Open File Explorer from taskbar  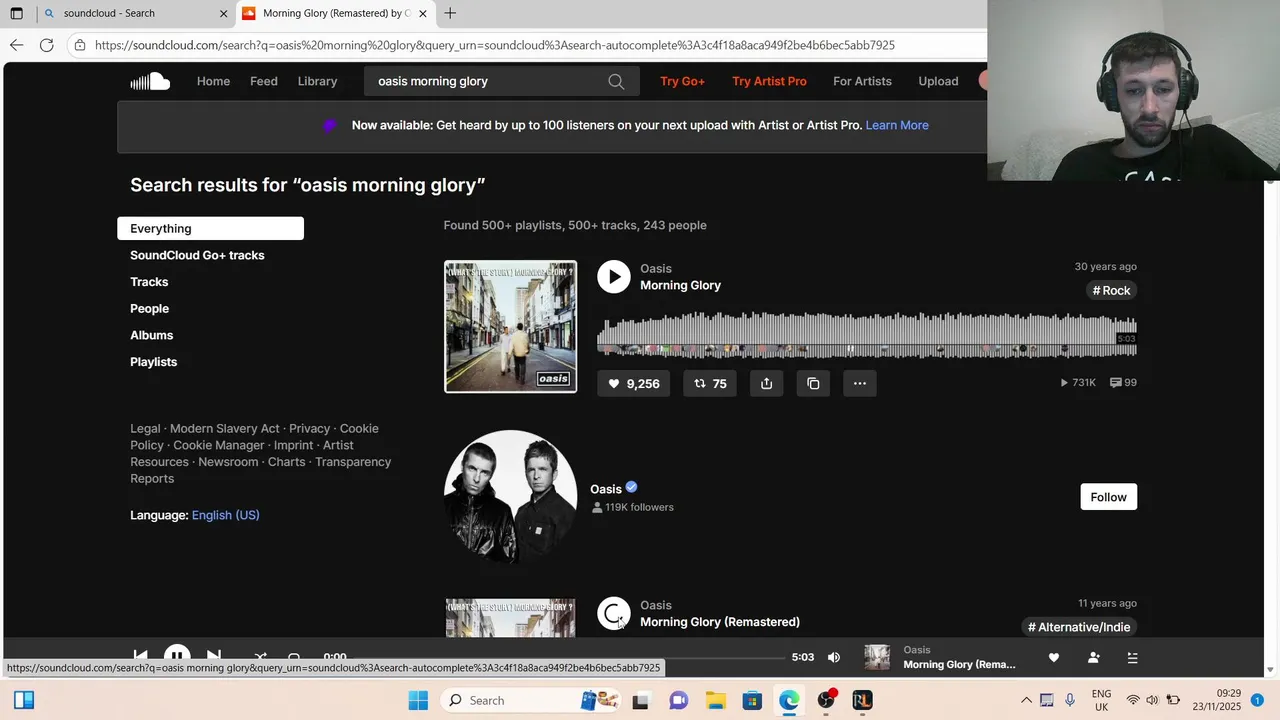coord(715,700)
